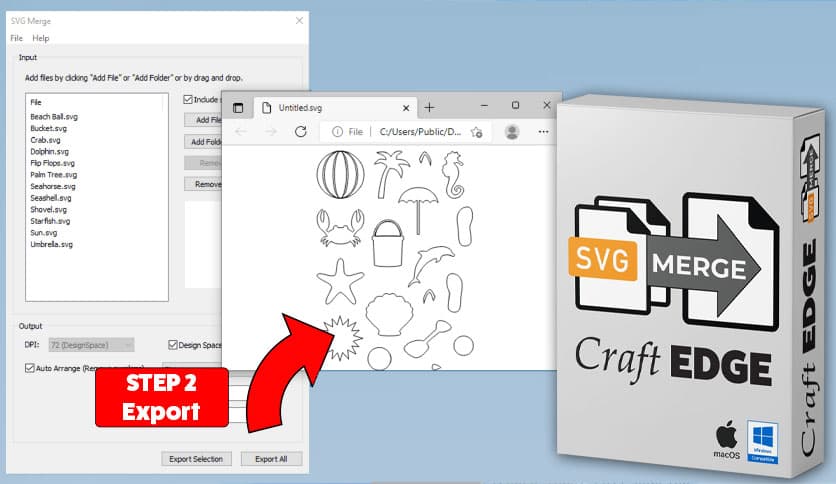Open the browser tab actions menu icon
The width and height of the screenshot is (836, 484).
(x=238, y=108)
